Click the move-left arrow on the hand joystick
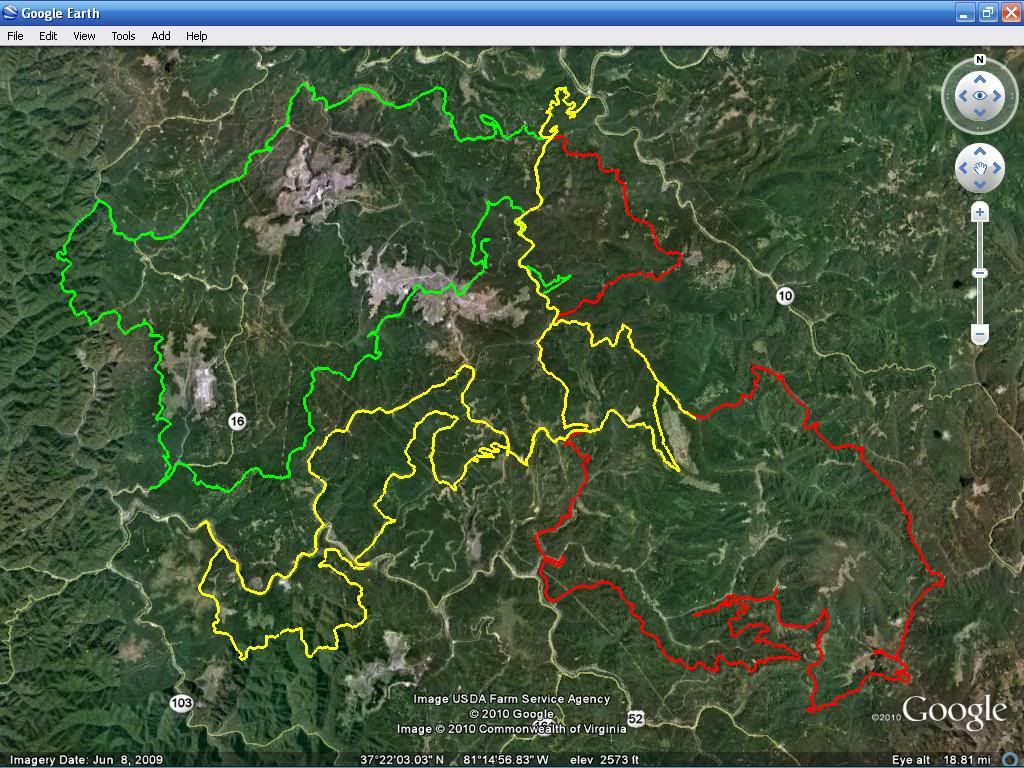The height and width of the screenshot is (768, 1024). pyautogui.click(x=963, y=168)
